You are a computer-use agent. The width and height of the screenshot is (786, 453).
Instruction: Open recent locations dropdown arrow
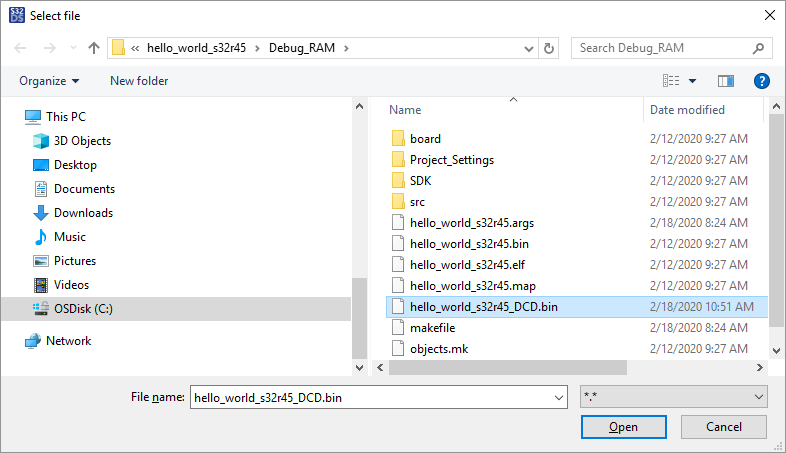pos(73,48)
